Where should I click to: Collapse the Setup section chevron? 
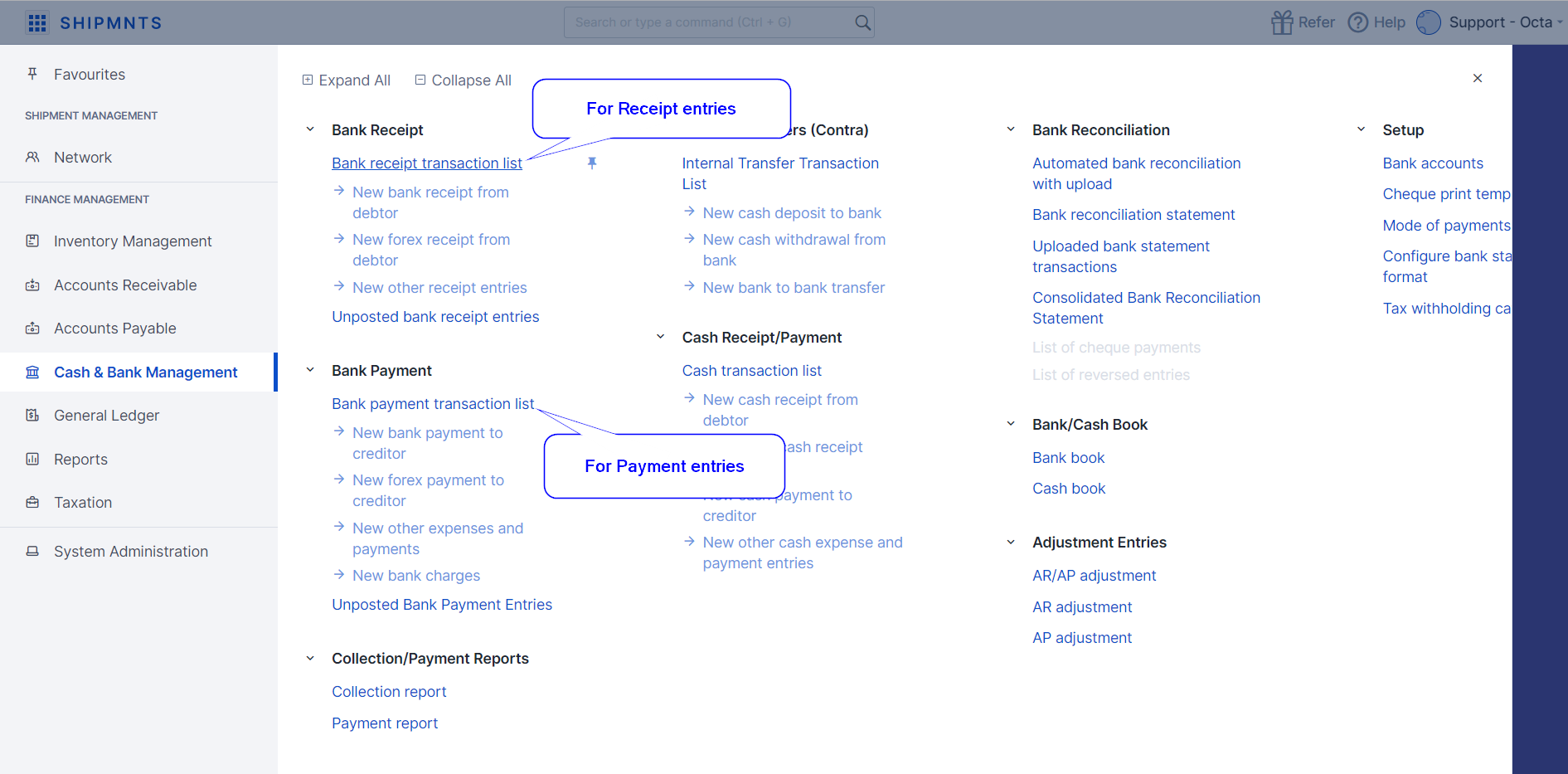point(1362,129)
